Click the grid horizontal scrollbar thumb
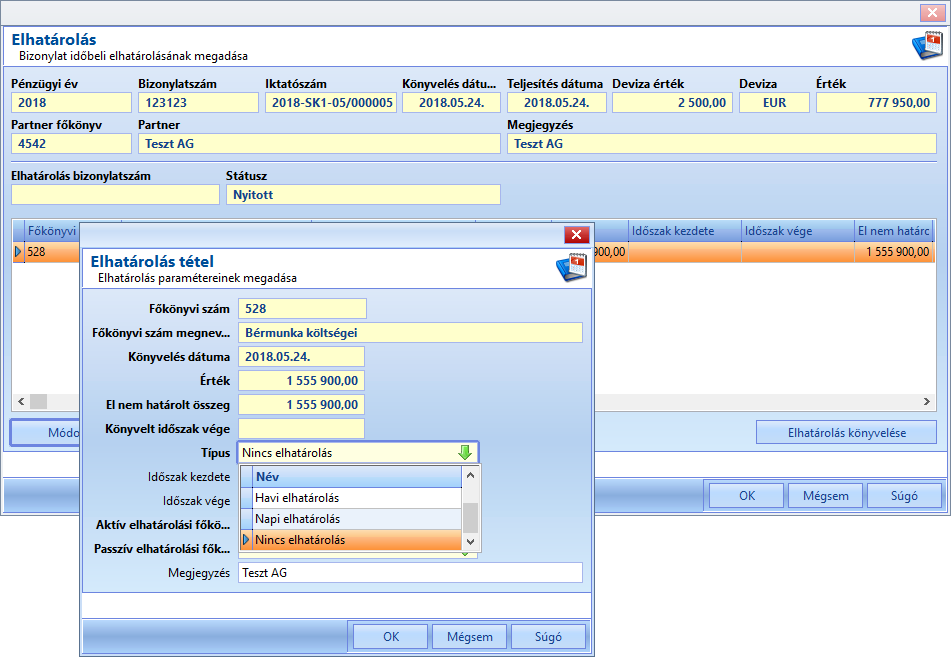 click(x=38, y=401)
